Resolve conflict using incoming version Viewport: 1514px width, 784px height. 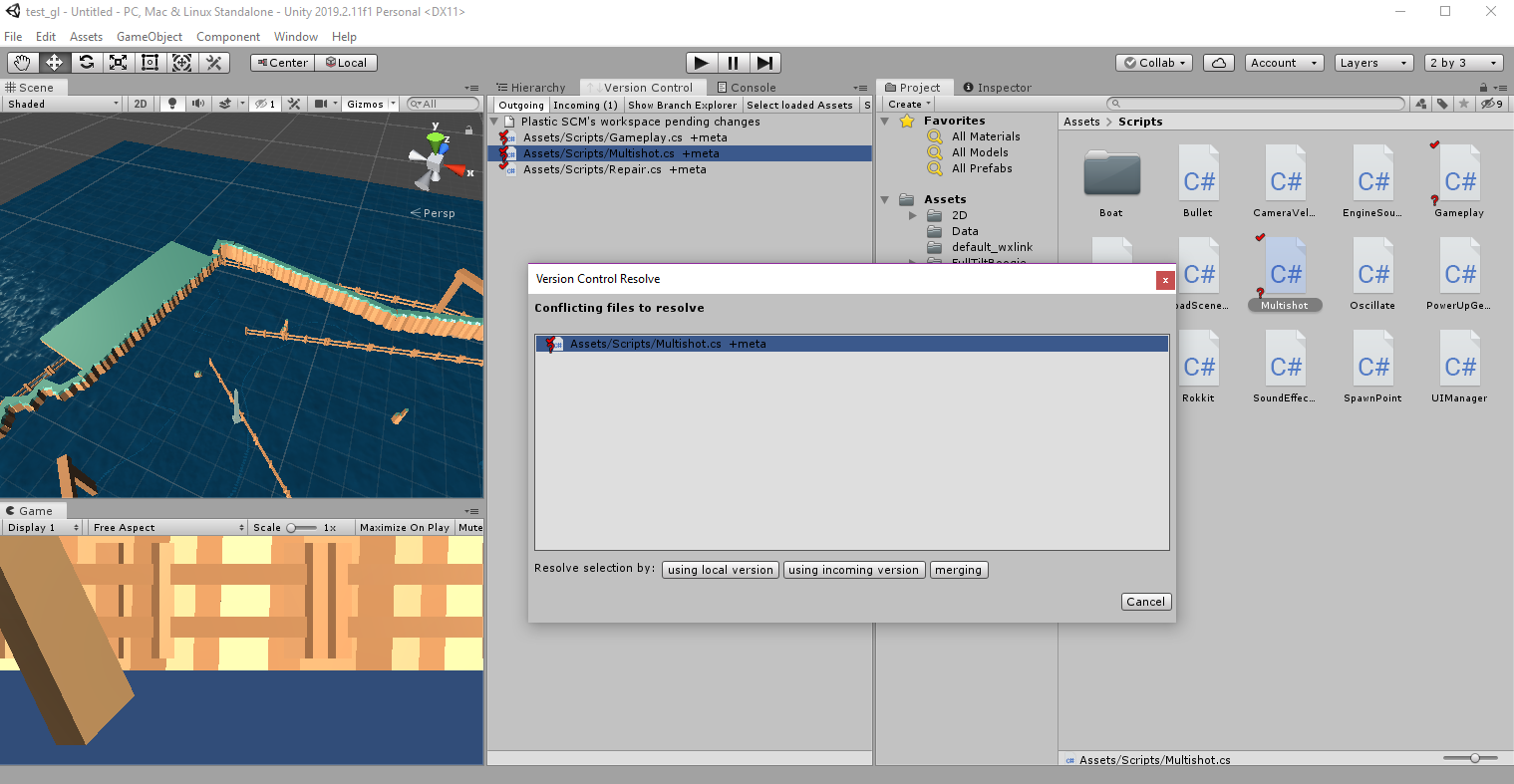[x=853, y=569]
